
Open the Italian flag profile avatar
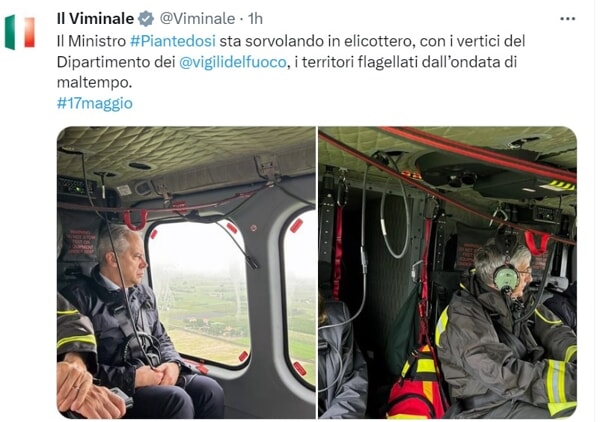click(x=20, y=32)
